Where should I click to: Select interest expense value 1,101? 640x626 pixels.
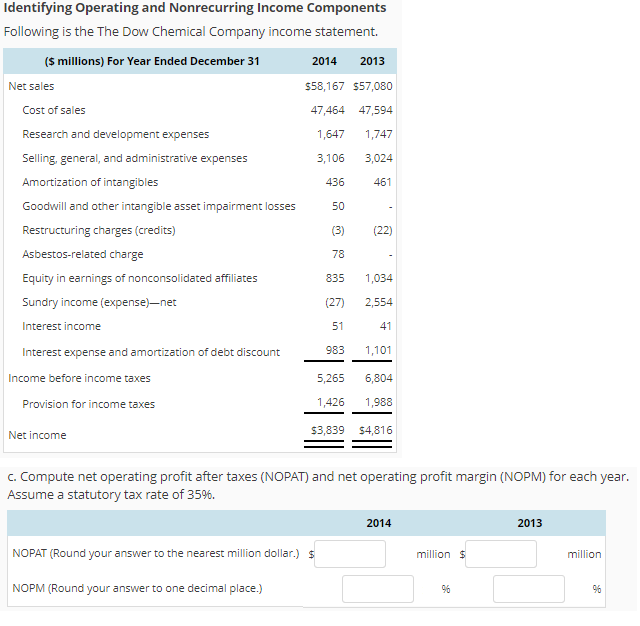point(378,351)
